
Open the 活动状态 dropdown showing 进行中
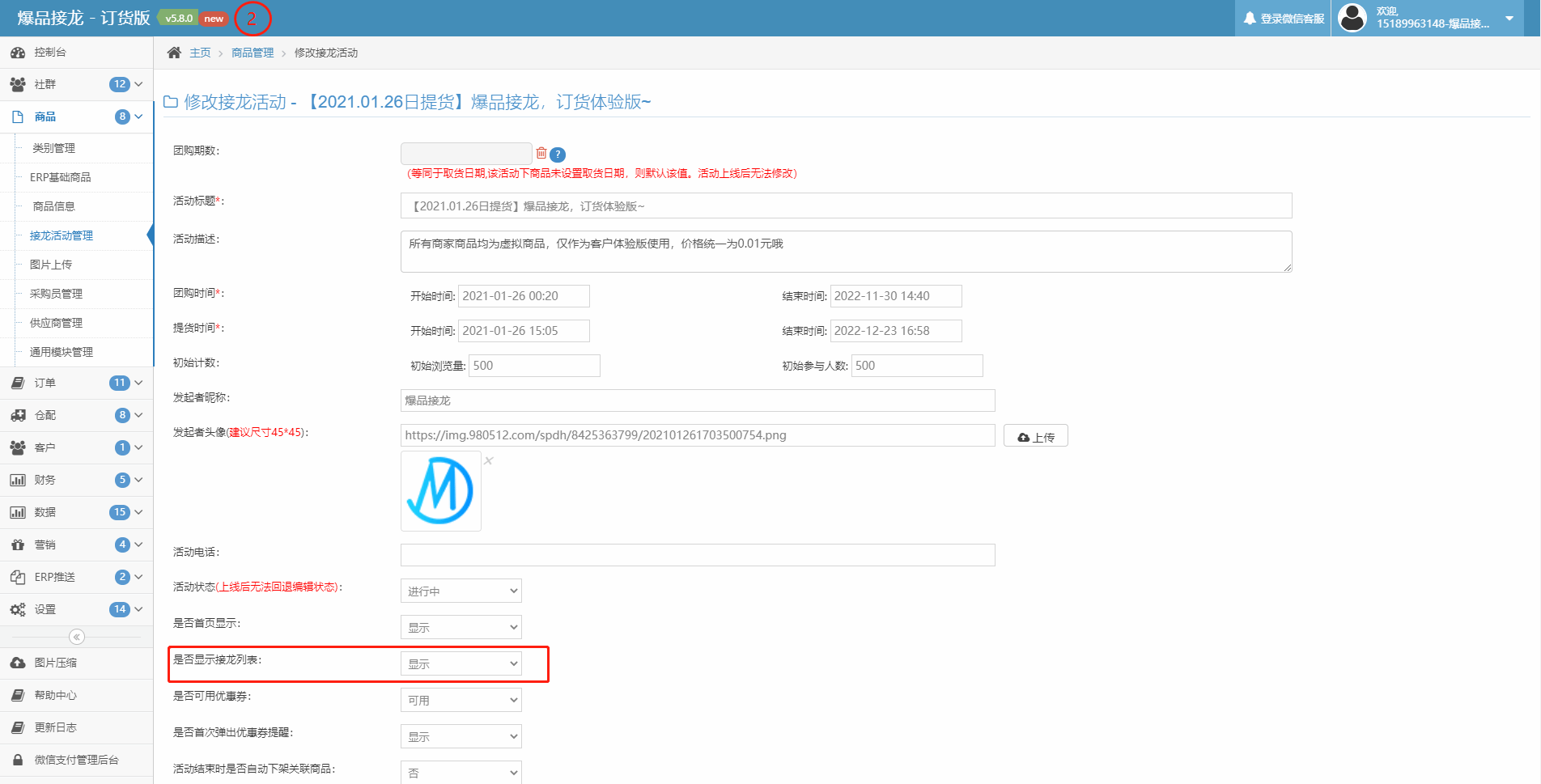(x=461, y=591)
